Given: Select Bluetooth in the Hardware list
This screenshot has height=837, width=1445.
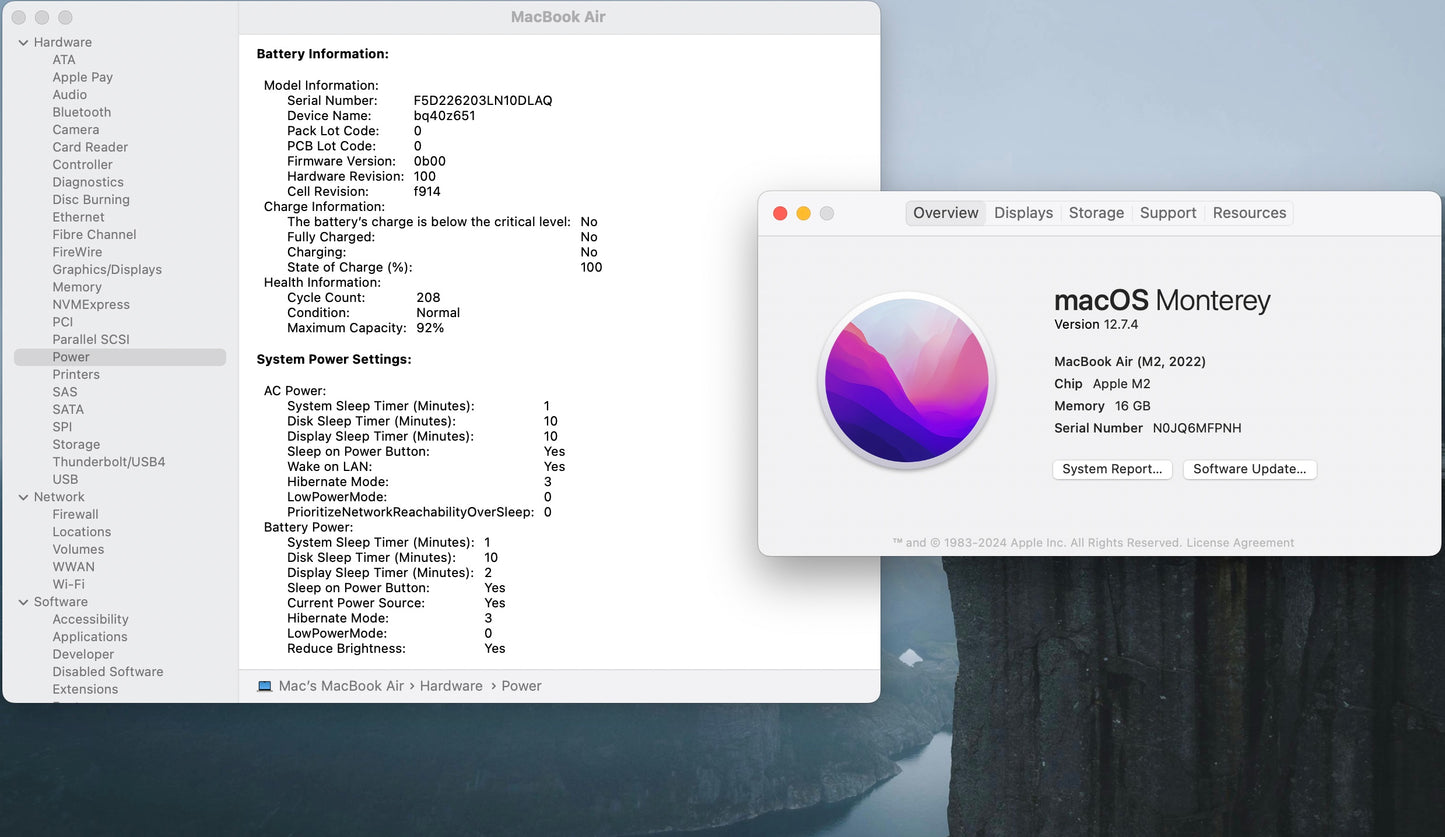Looking at the screenshot, I should (82, 112).
